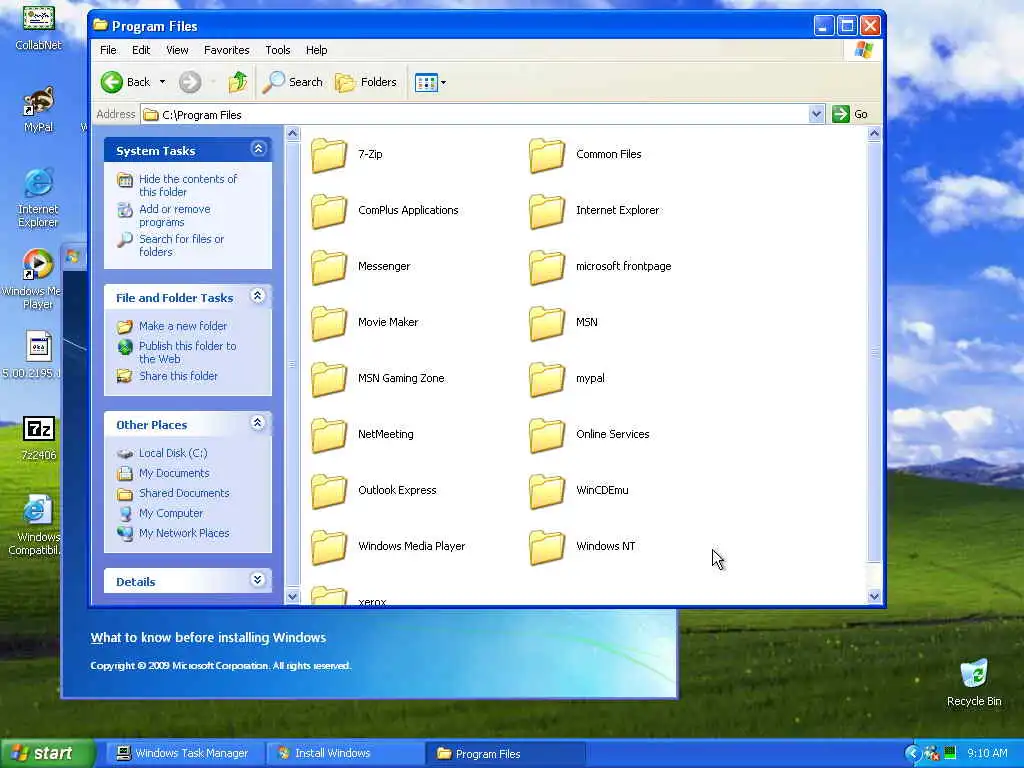Screen dimensions: 1024x768
Task: Click the task pane scroll-up arrow
Action: [293, 134]
